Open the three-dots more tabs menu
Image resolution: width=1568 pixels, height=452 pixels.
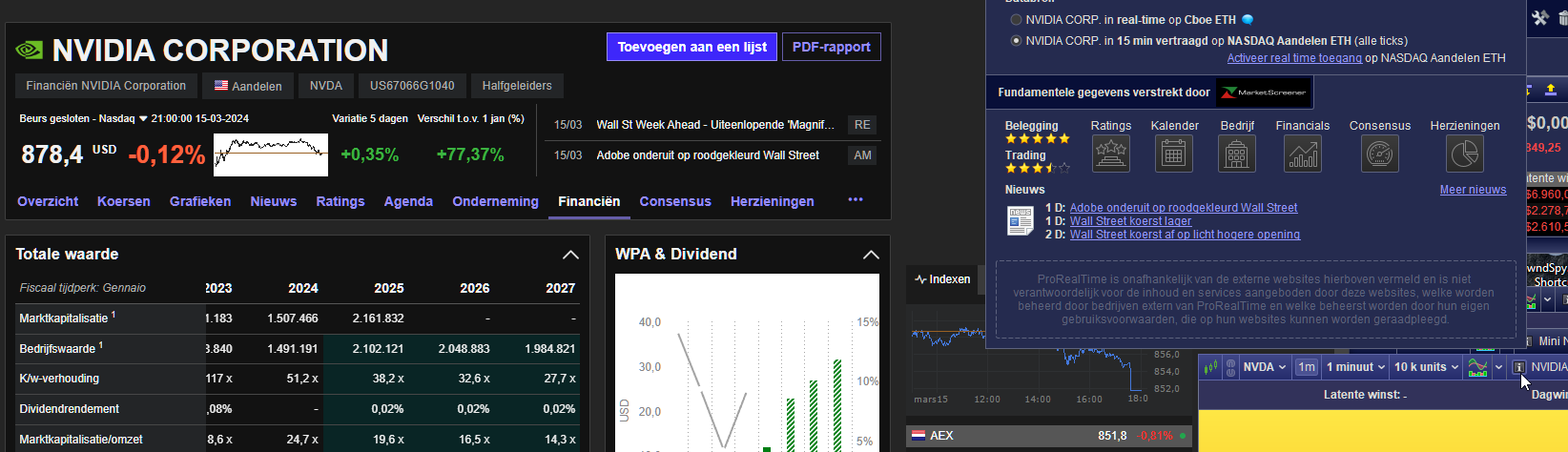click(856, 200)
